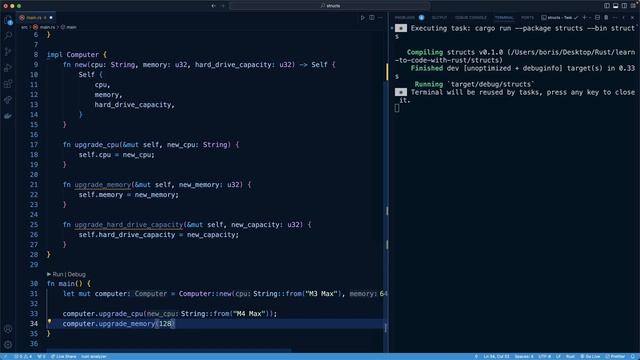Click the Prettier status bar item
This screenshot has width=640, height=360.
(x=615, y=356)
